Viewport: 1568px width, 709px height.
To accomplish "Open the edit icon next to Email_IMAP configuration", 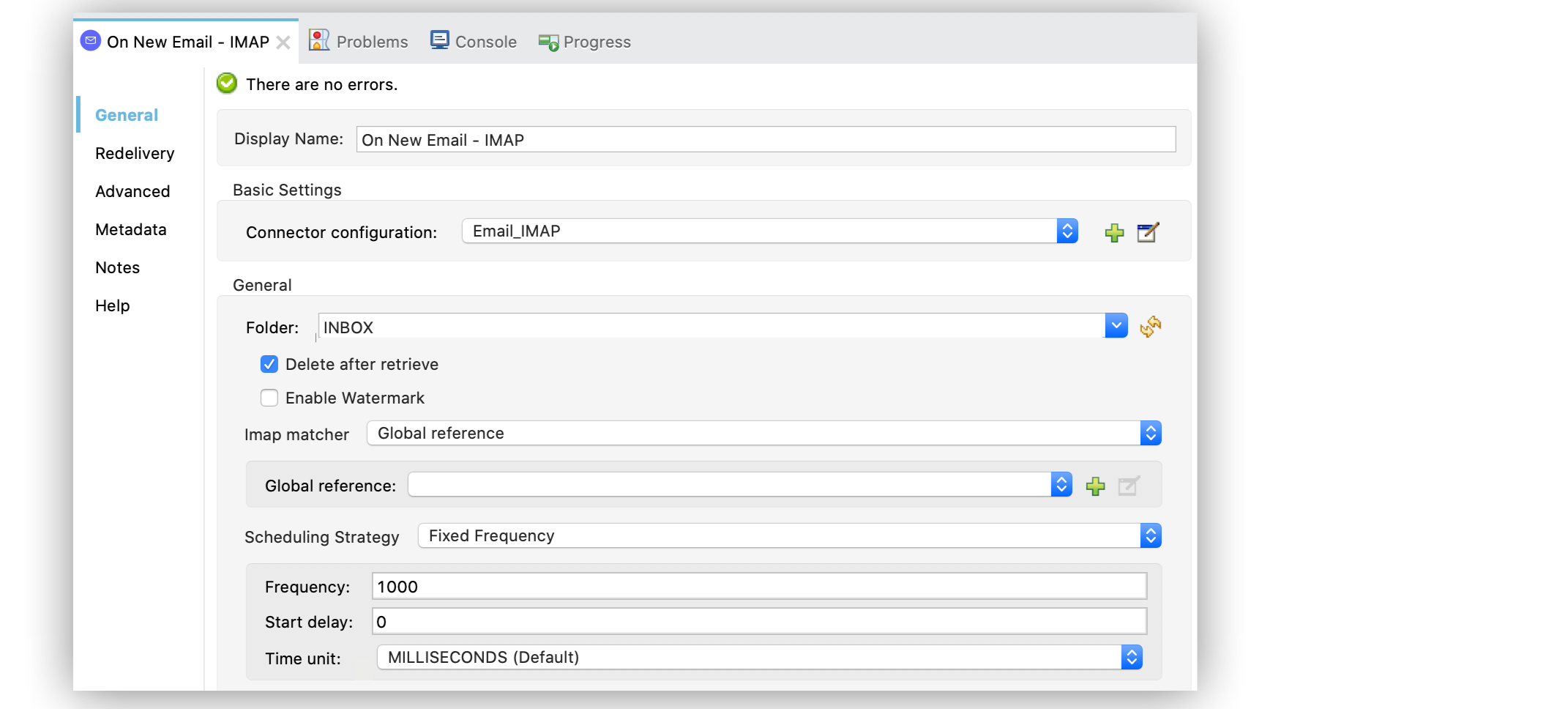I will pos(1146,232).
